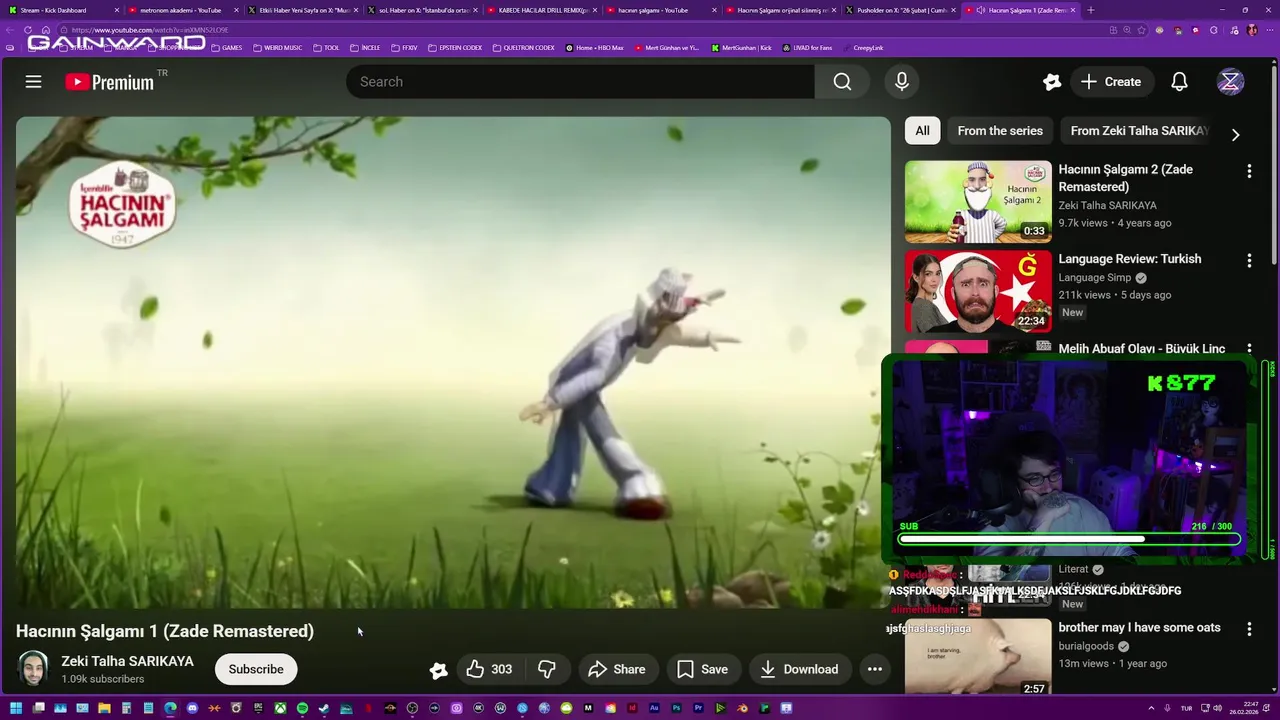Open Photoshop from the taskbar
This screenshot has height=720, width=1280.
676,708
